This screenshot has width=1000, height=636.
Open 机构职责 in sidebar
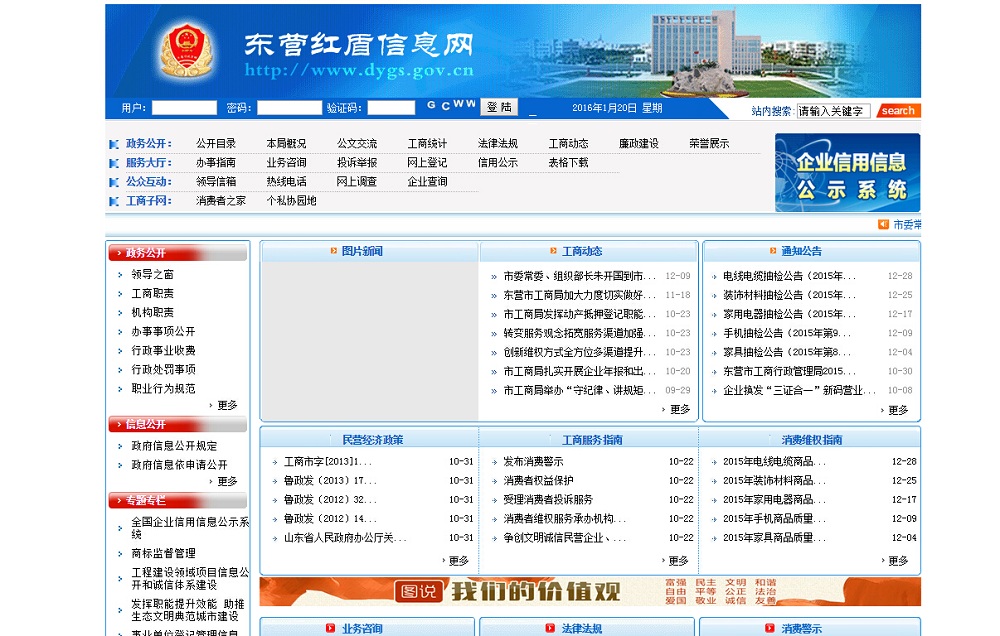(x=152, y=313)
